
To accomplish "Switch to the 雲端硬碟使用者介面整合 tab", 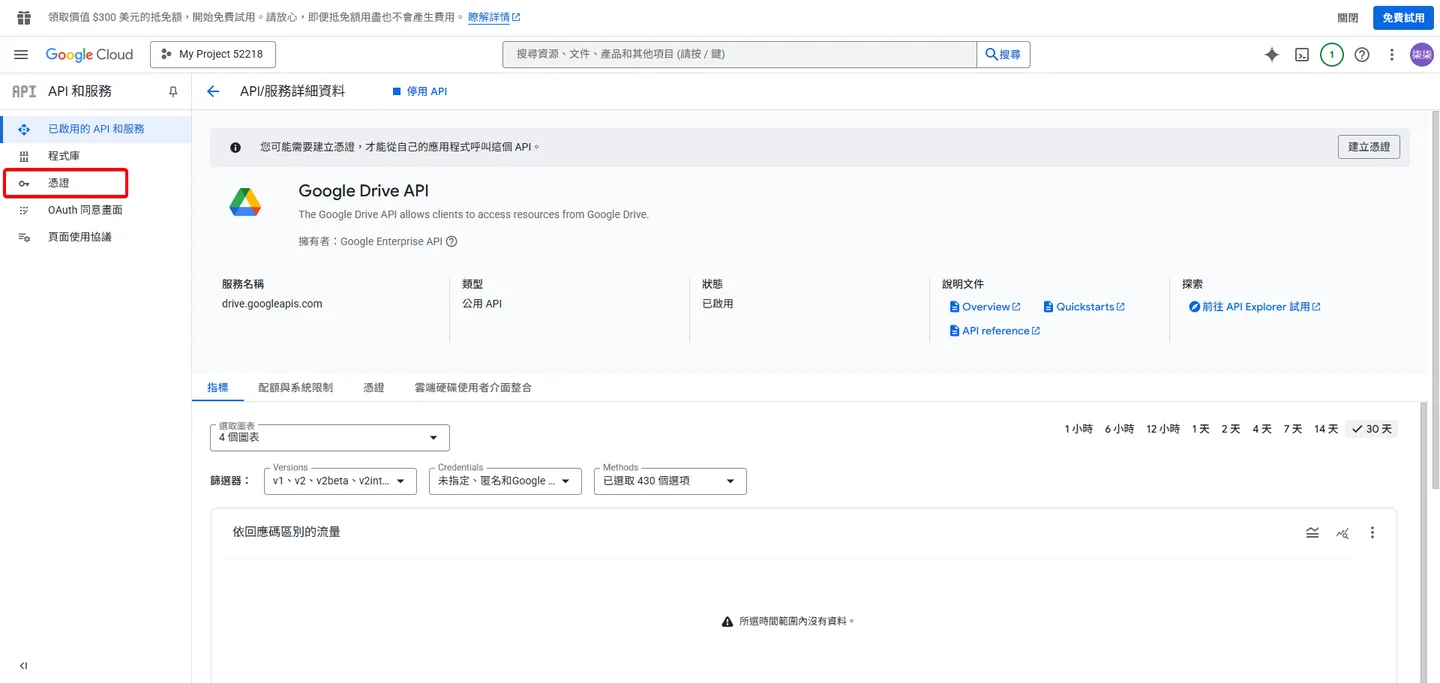I will [x=473, y=387].
